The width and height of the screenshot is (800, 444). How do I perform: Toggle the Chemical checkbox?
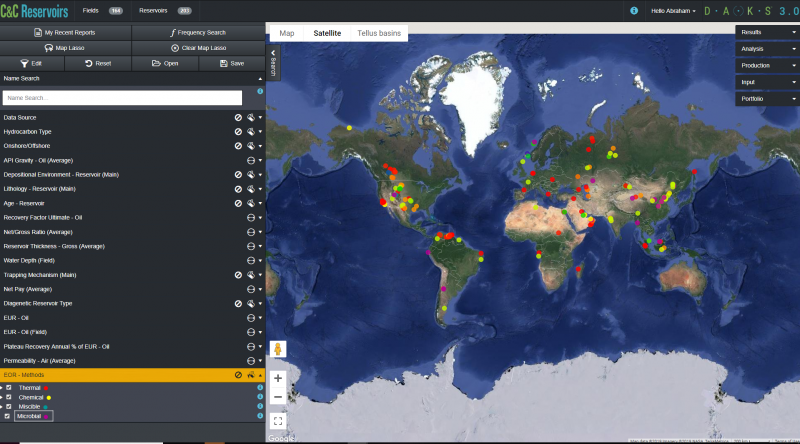[9, 397]
